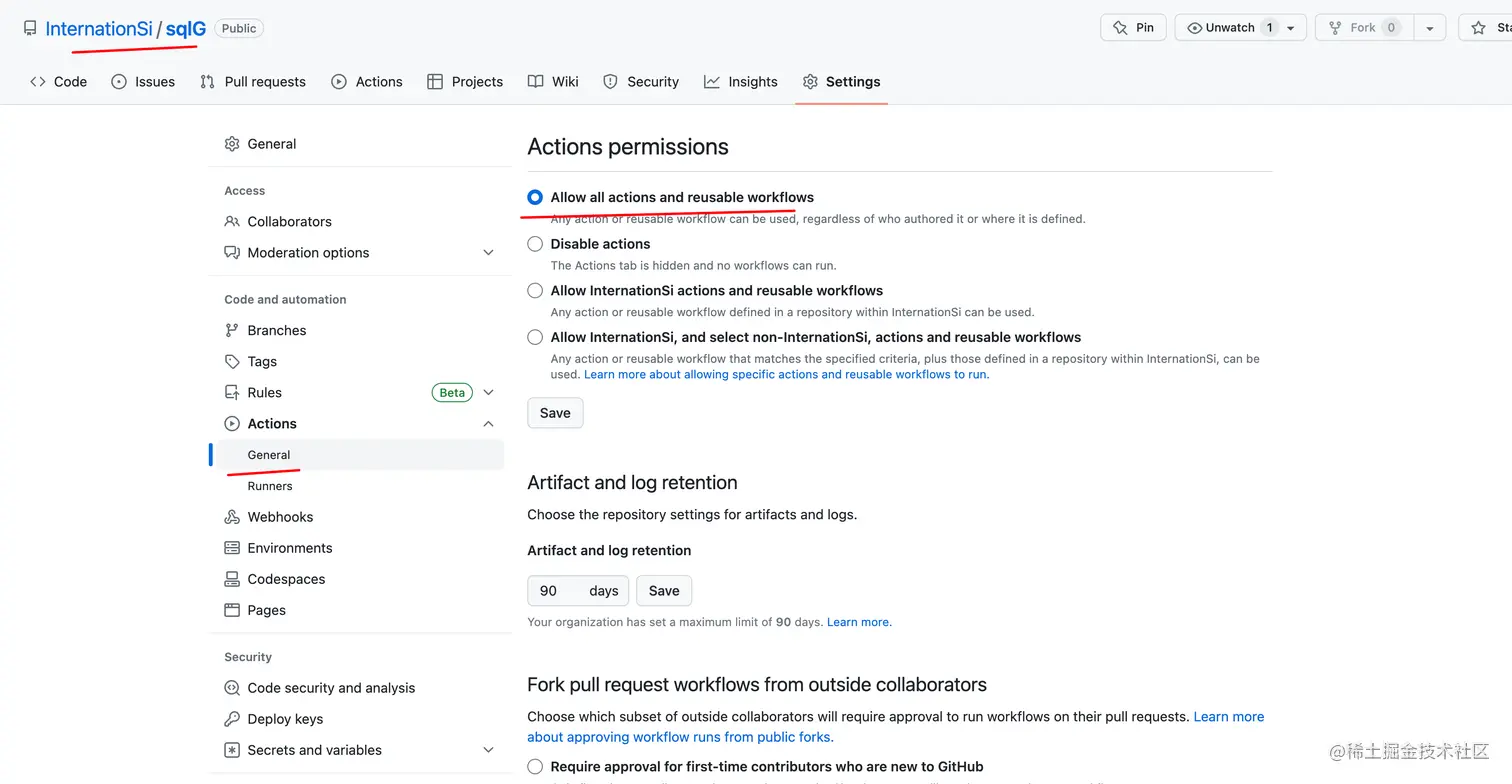Click the Pin icon button

pyautogui.click(x=1133, y=28)
